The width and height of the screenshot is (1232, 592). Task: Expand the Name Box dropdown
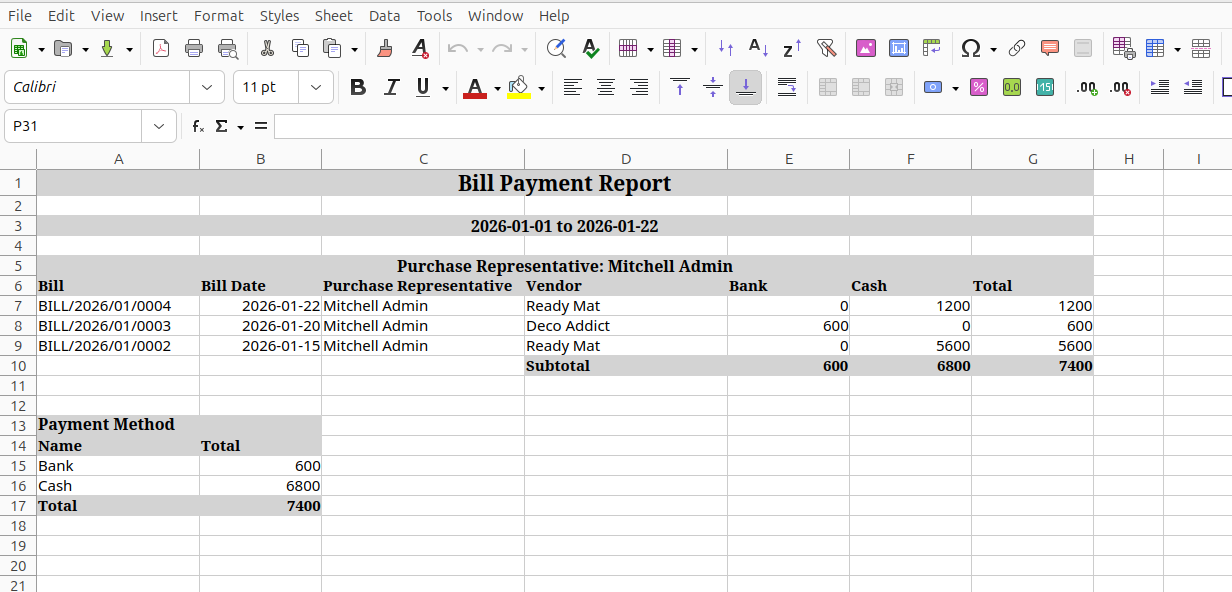pyautogui.click(x=159, y=126)
